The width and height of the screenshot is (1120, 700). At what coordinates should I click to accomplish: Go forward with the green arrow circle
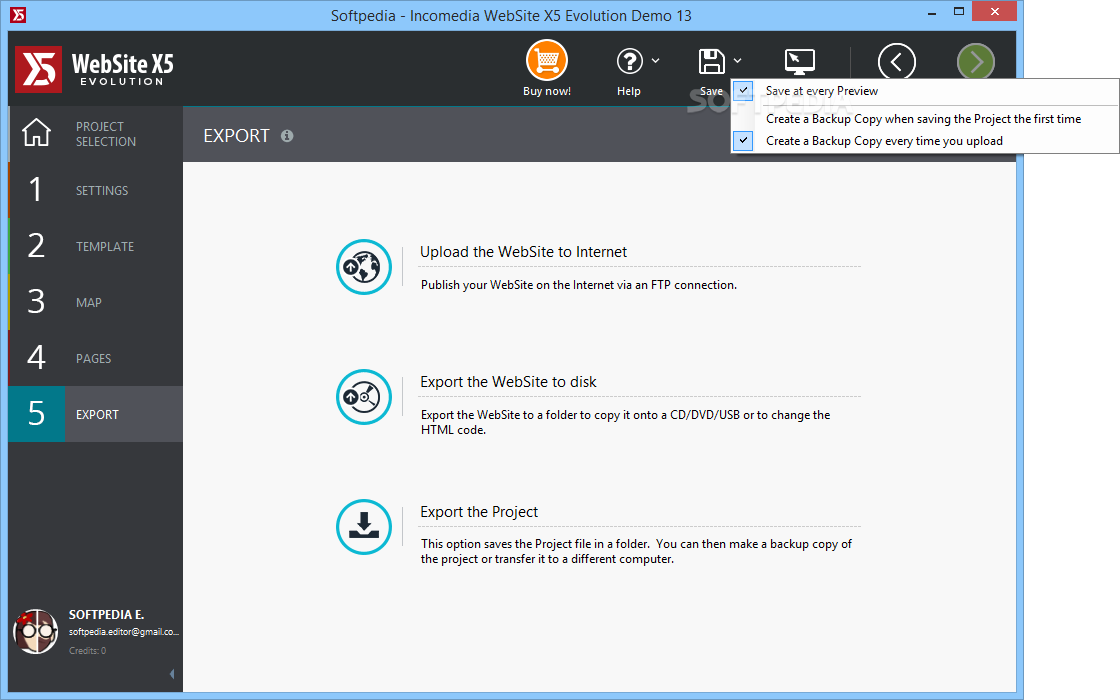[976, 62]
